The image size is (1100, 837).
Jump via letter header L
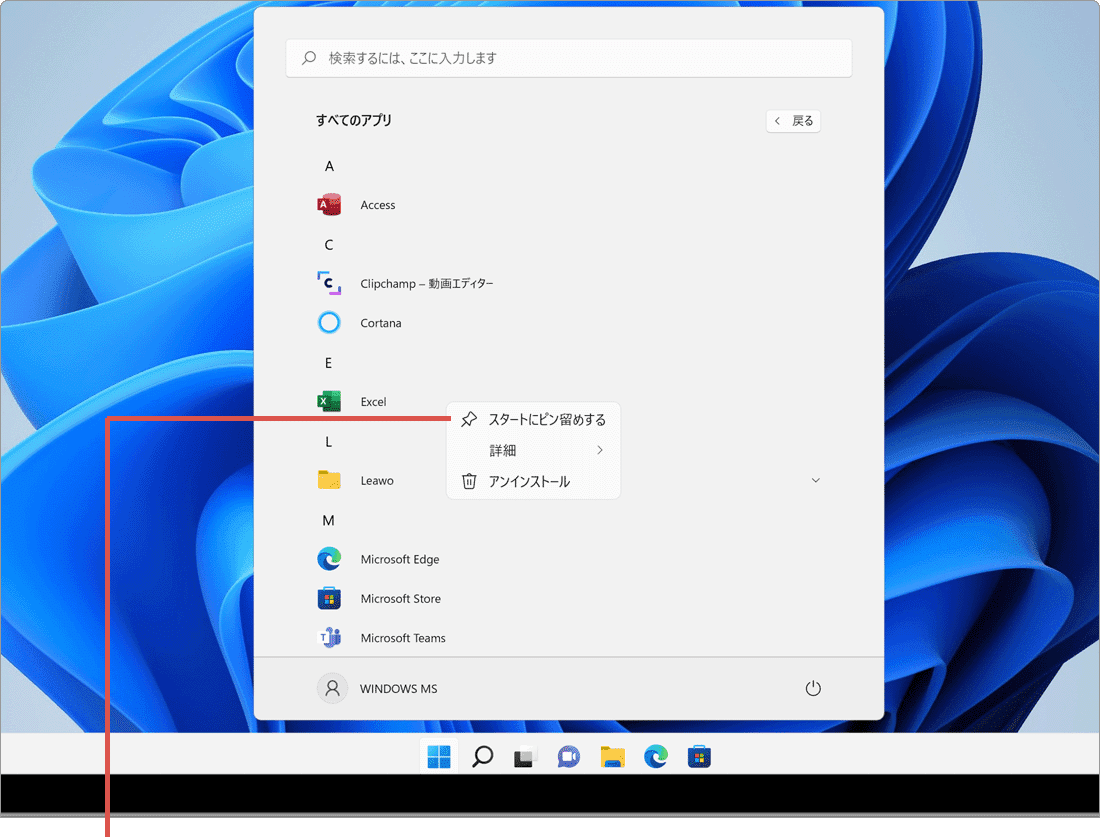coord(328,442)
